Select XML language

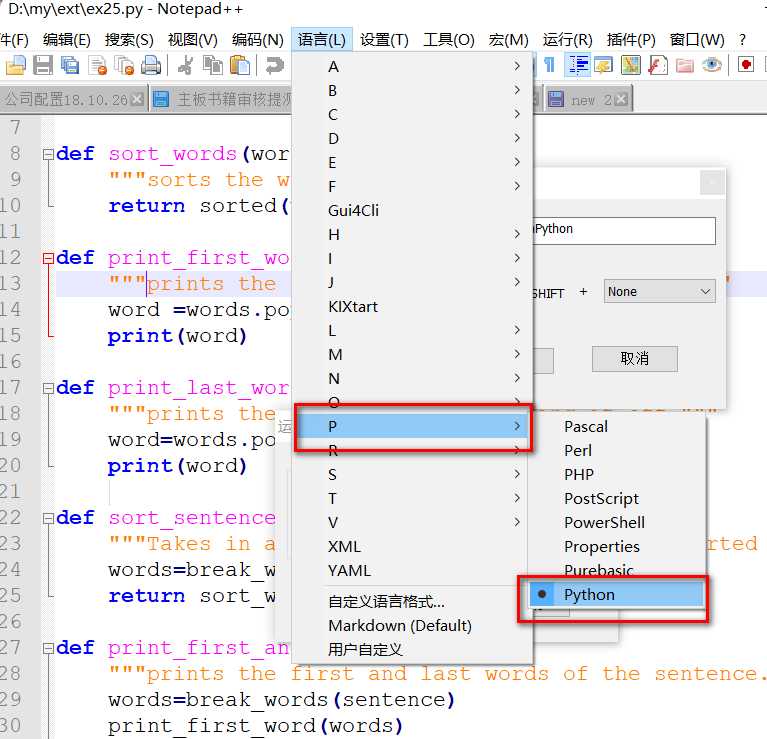click(412, 546)
